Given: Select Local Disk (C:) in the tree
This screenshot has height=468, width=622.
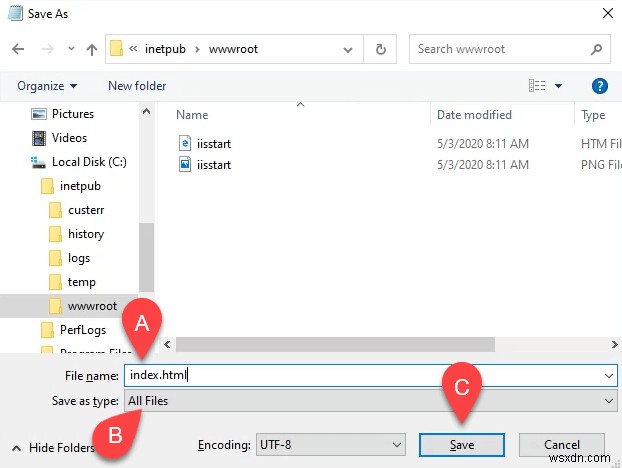Looking at the screenshot, I should [x=89, y=162].
